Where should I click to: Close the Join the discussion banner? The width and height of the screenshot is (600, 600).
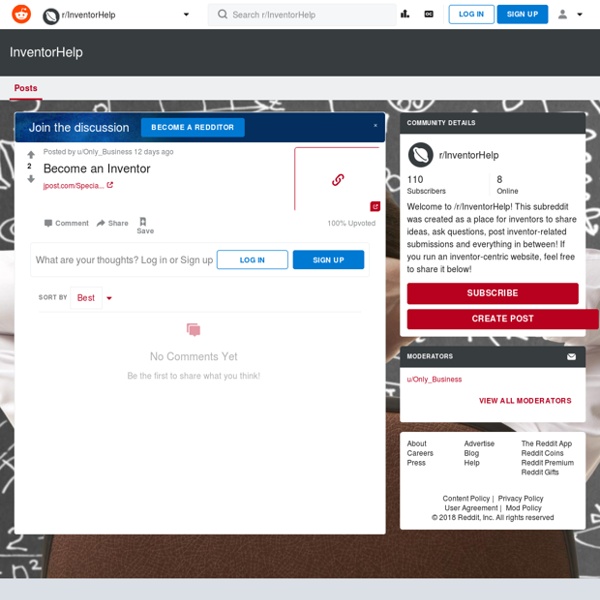tap(375, 126)
